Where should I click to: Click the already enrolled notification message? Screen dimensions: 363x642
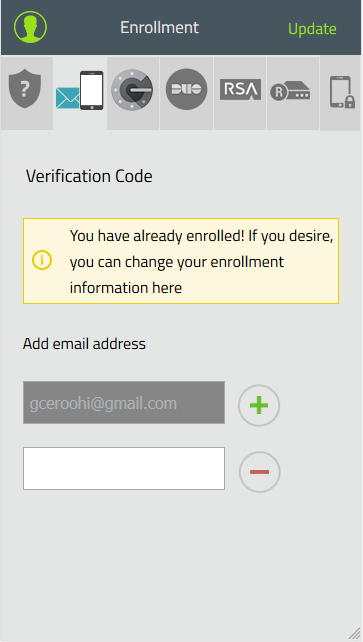tap(201, 261)
